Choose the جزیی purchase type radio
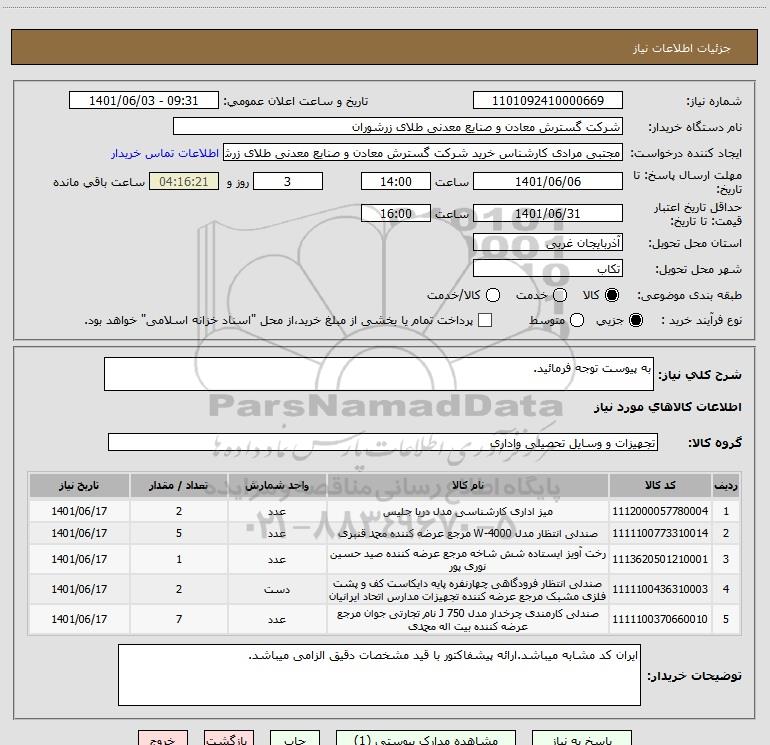The height and width of the screenshot is (745, 770). [636, 320]
